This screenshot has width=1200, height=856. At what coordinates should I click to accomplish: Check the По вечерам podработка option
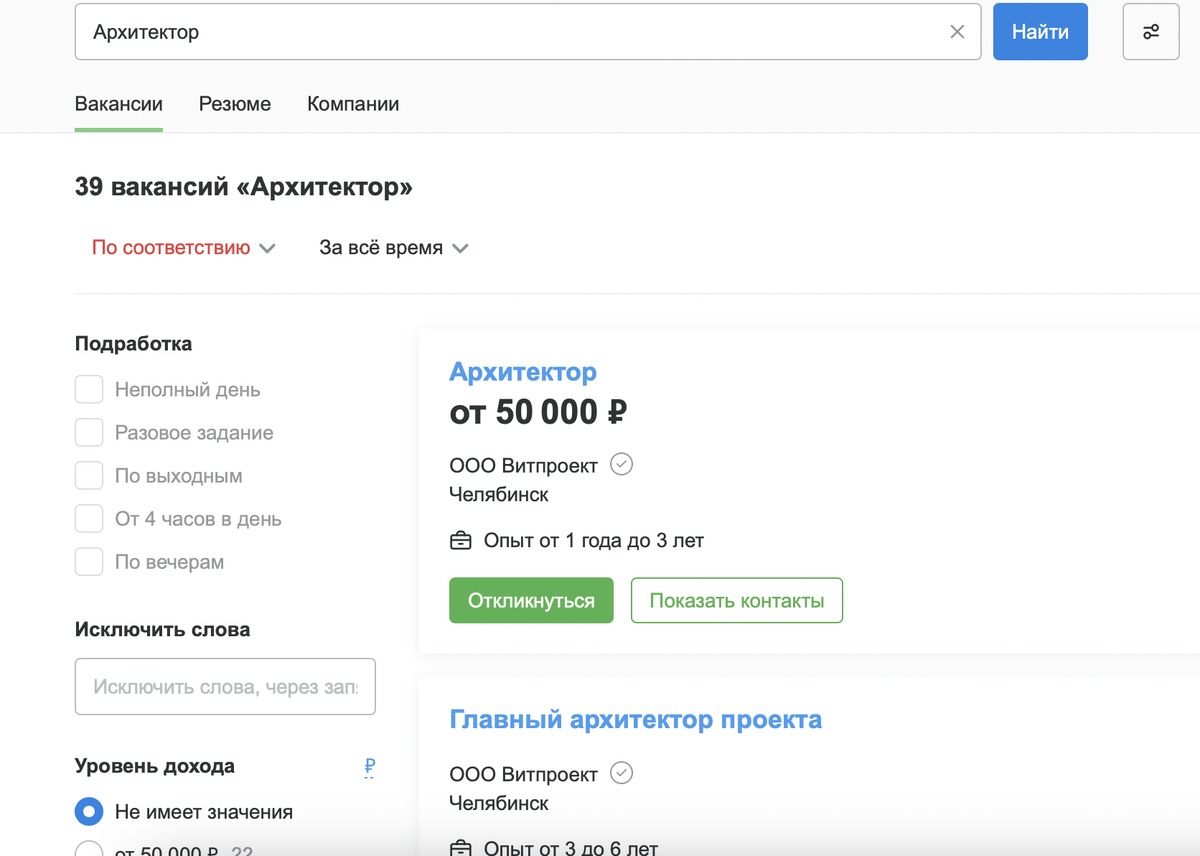pyautogui.click(x=89, y=561)
